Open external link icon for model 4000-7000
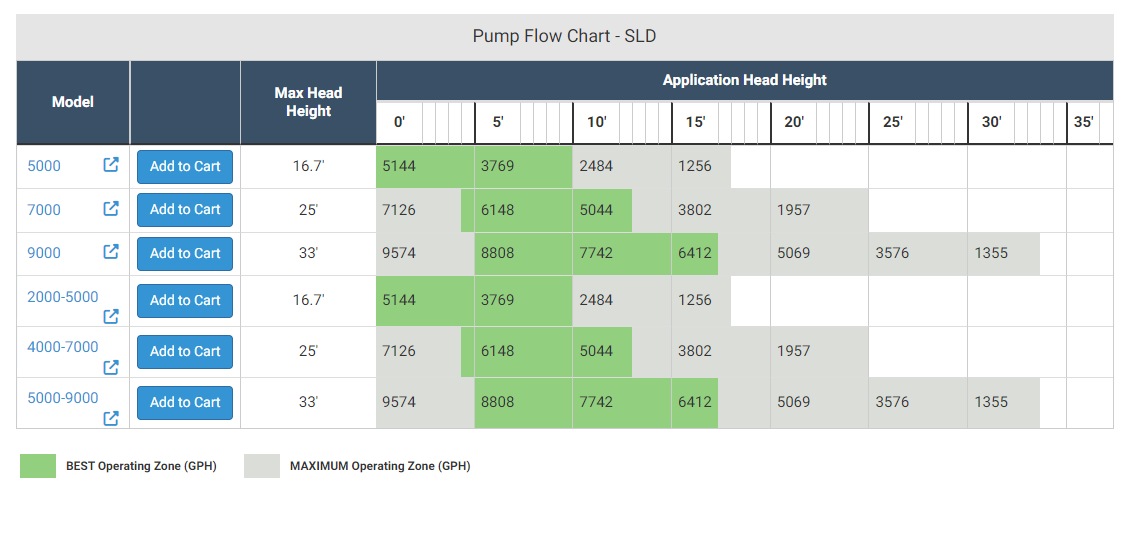1128x535 pixels. 111,367
